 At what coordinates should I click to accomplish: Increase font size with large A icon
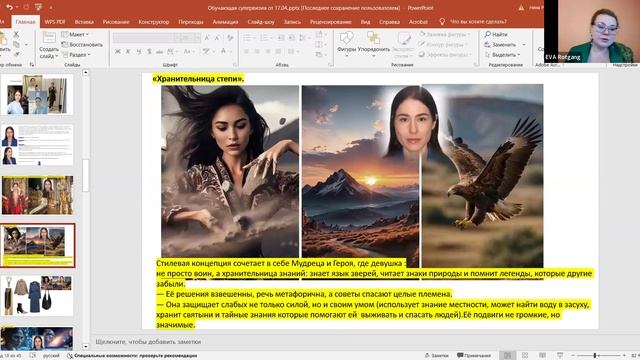click(207, 38)
